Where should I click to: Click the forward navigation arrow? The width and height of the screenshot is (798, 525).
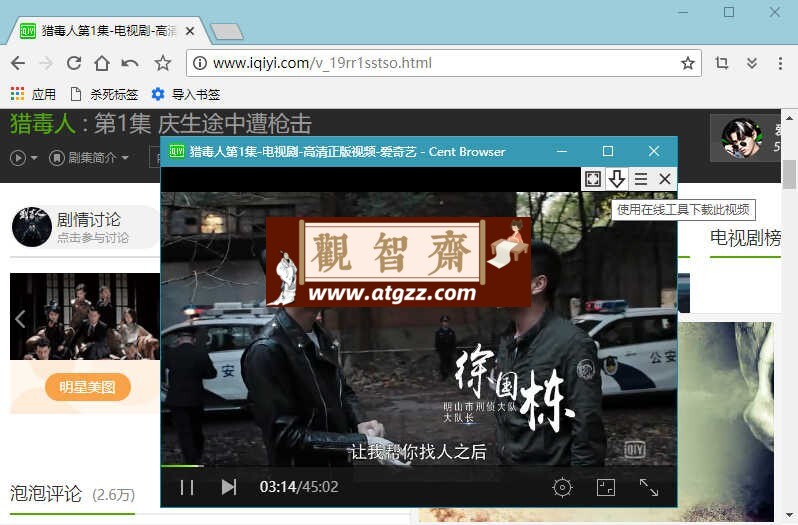[46, 63]
